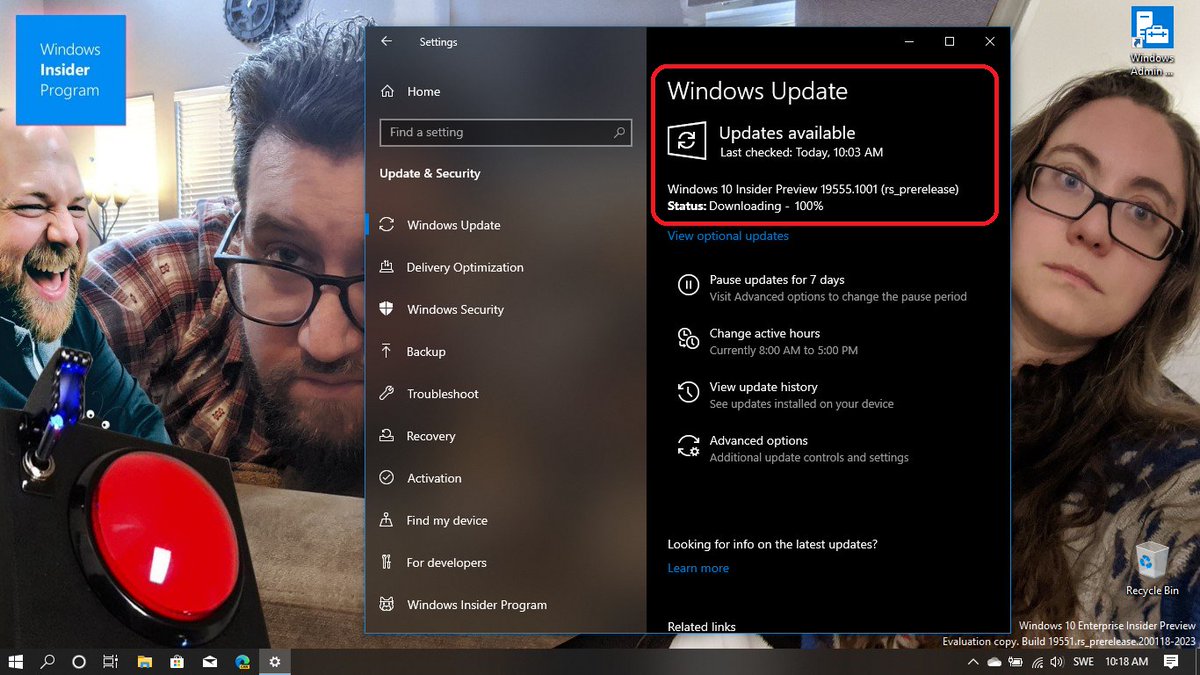Click the large Updates available refresh icon
Screen dimensions: 1200x675
tap(687, 141)
